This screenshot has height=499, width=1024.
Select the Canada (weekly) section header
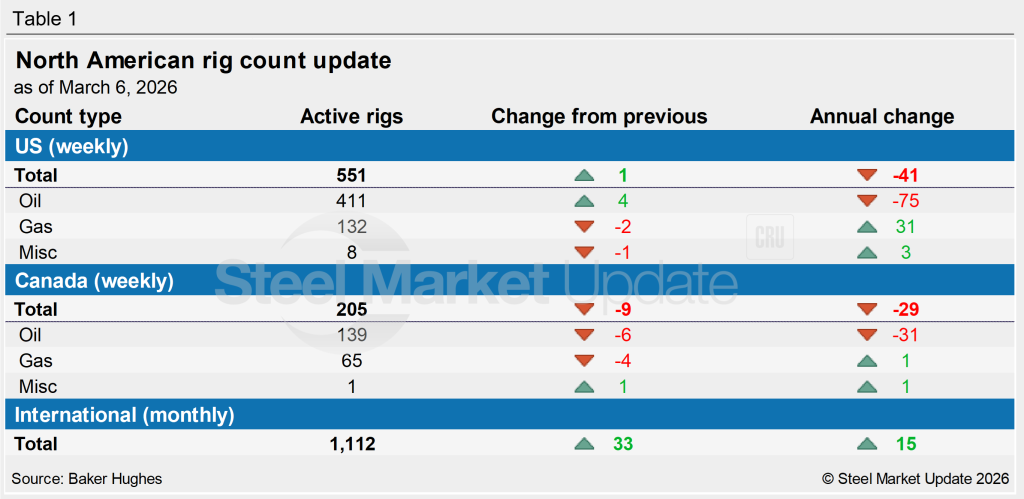[x=92, y=279]
